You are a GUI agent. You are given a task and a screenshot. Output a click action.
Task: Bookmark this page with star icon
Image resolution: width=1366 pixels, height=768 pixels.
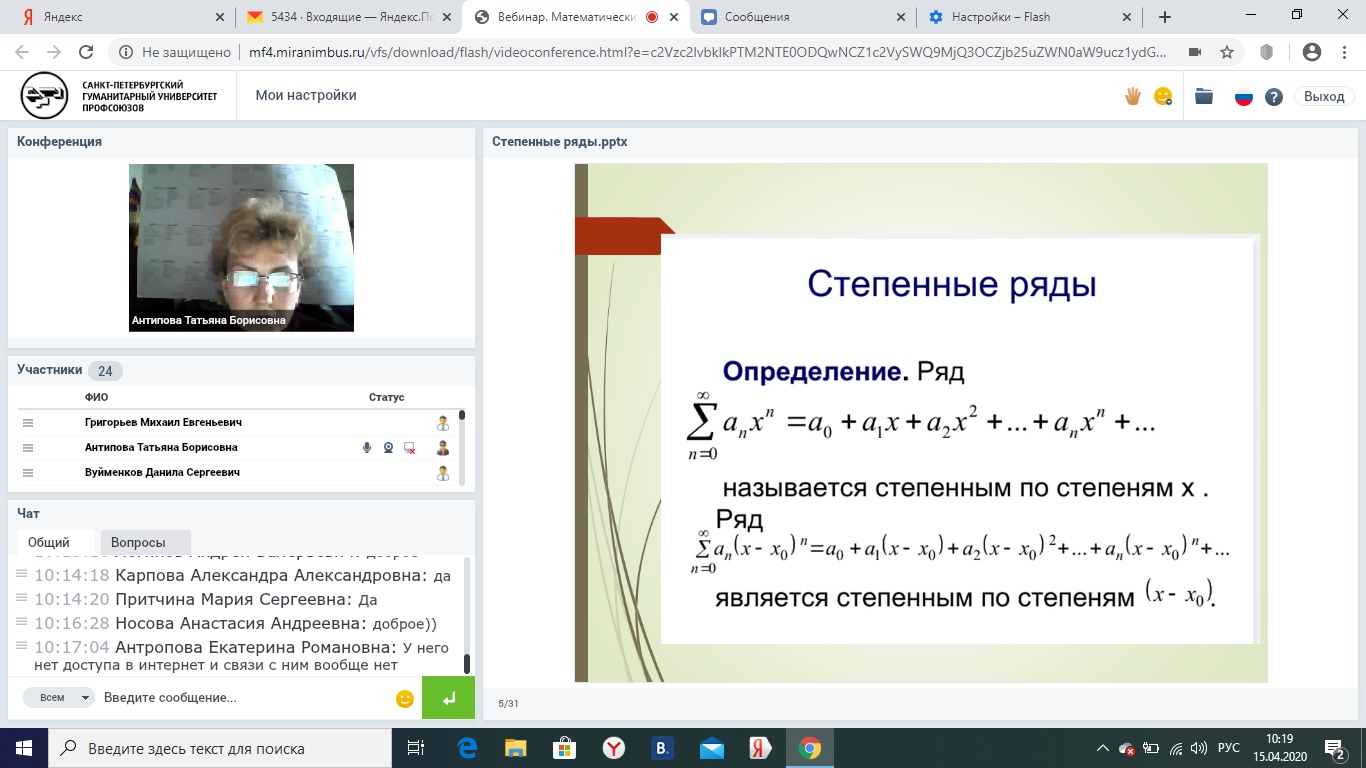(x=1227, y=52)
